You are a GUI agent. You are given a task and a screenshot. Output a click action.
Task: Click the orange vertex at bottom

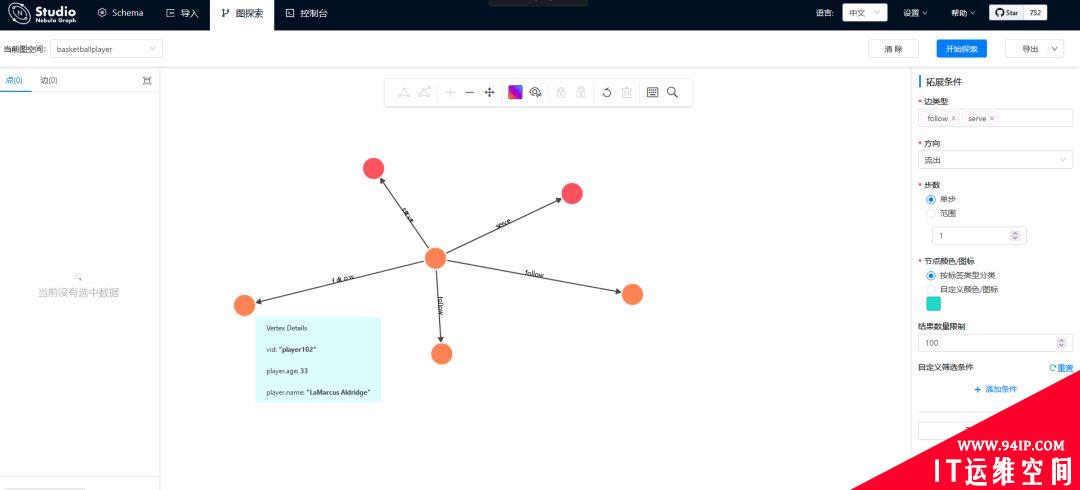pos(442,354)
